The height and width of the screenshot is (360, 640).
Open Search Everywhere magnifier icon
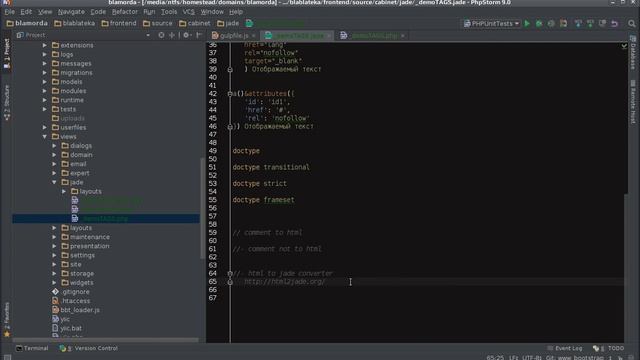[631, 24]
